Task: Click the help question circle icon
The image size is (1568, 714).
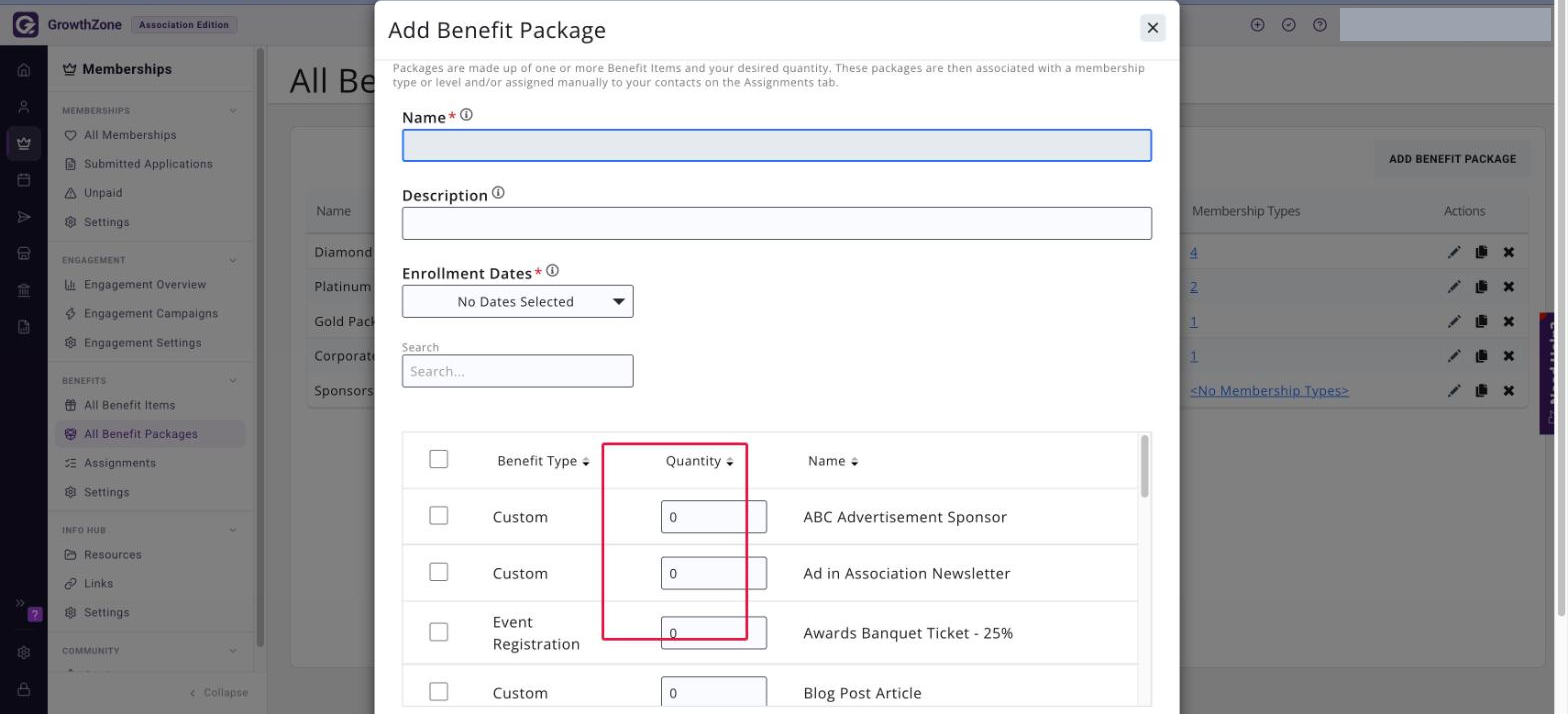Action: point(1320,25)
